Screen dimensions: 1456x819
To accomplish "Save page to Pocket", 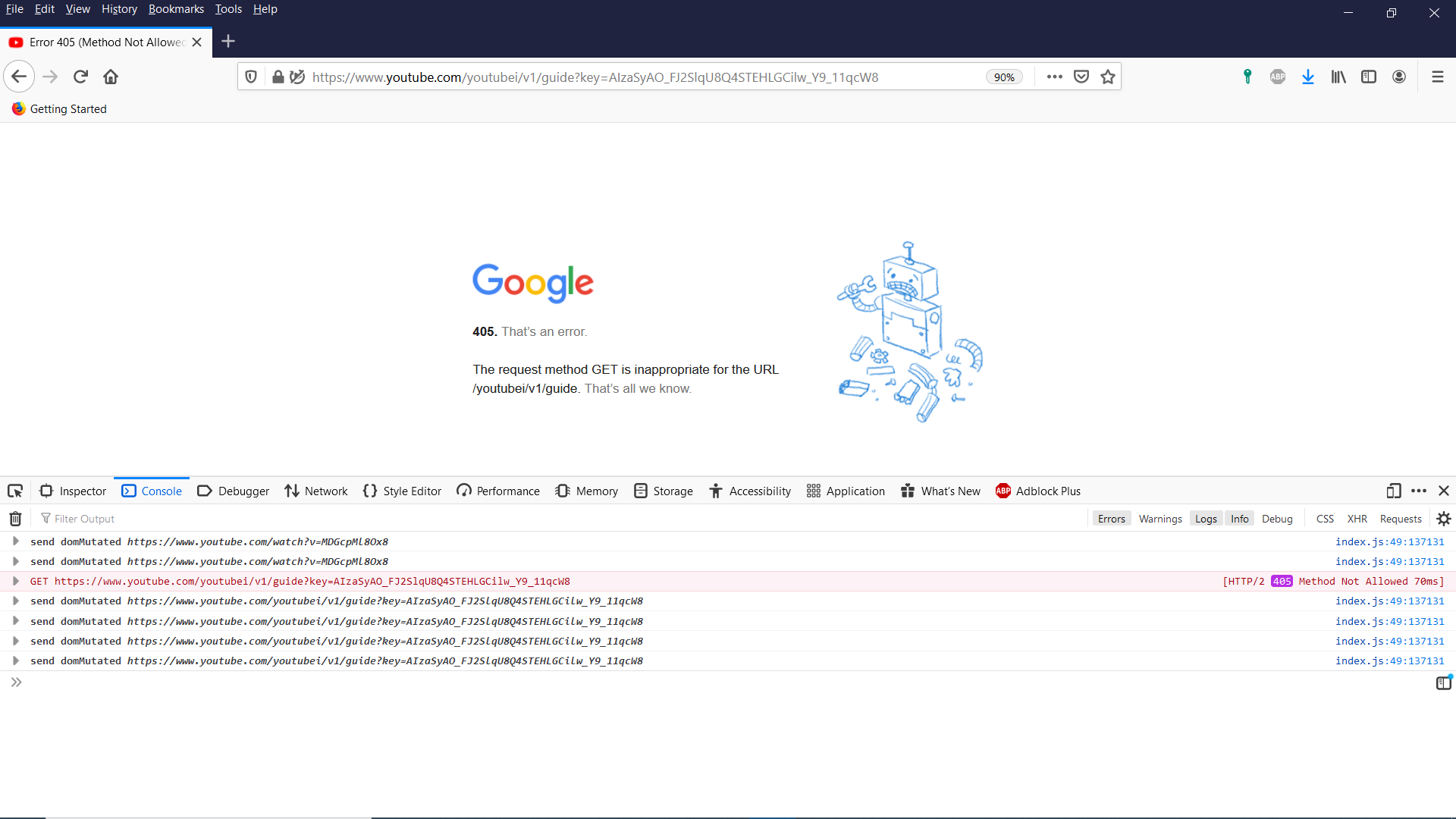I will pyautogui.click(x=1081, y=77).
